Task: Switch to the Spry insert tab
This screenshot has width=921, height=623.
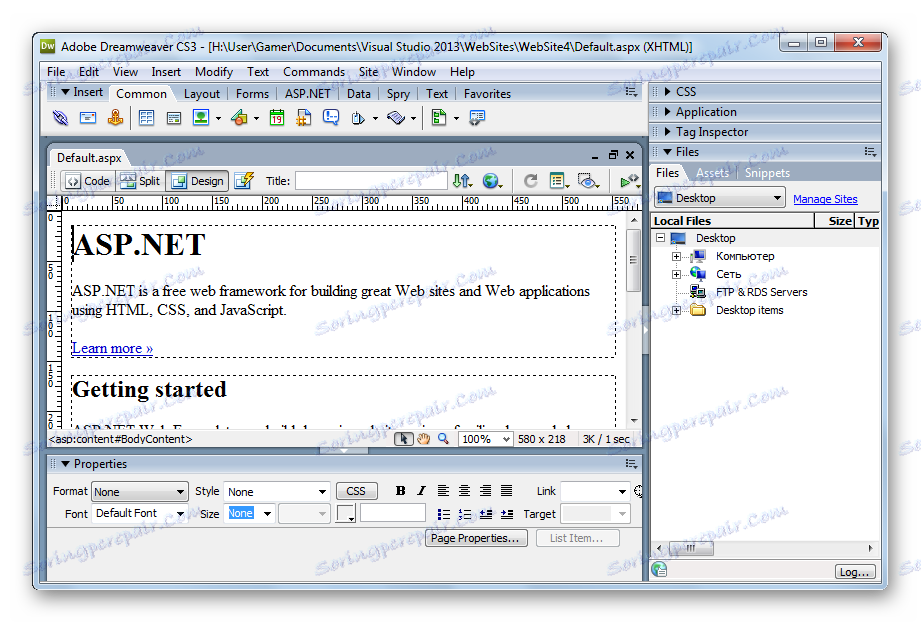Action: (398, 94)
